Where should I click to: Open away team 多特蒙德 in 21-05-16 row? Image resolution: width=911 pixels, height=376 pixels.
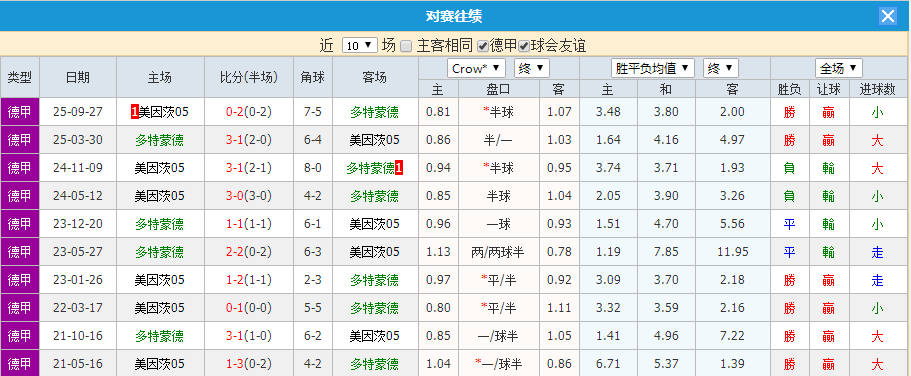coord(375,364)
